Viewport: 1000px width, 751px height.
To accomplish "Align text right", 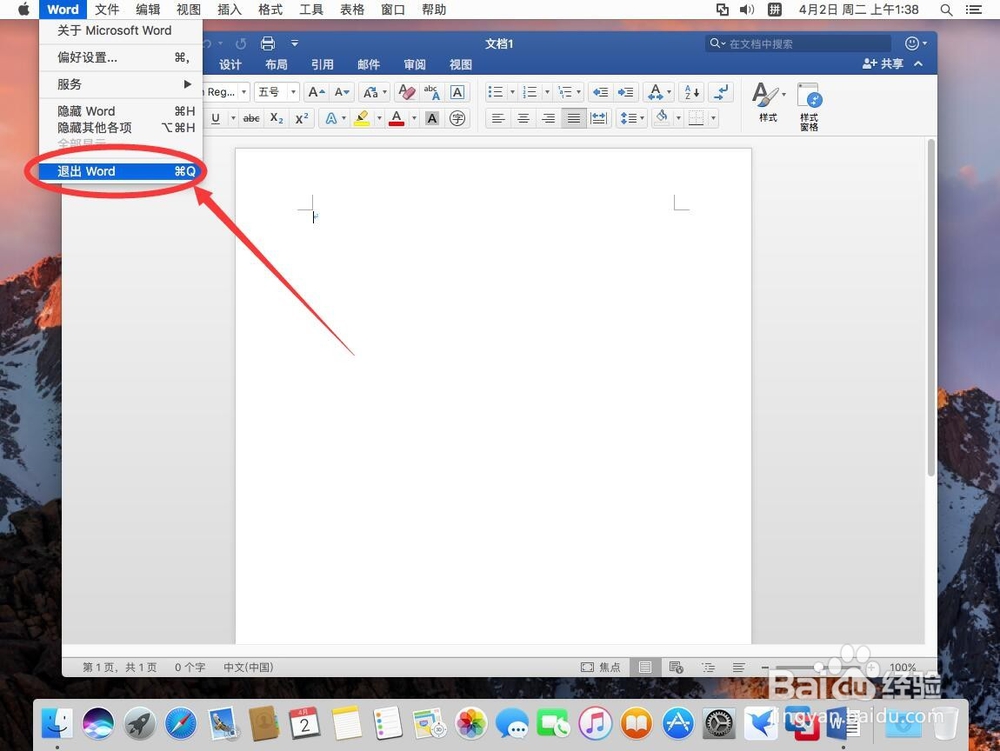I will click(548, 119).
